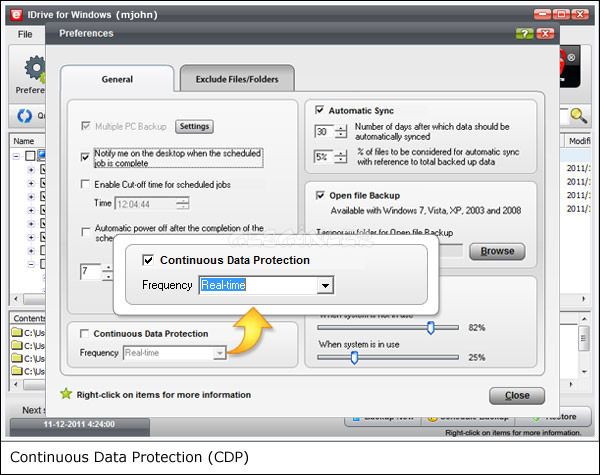
Task: Open the greyed Frequency dropdown in lower panel
Action: point(219,353)
